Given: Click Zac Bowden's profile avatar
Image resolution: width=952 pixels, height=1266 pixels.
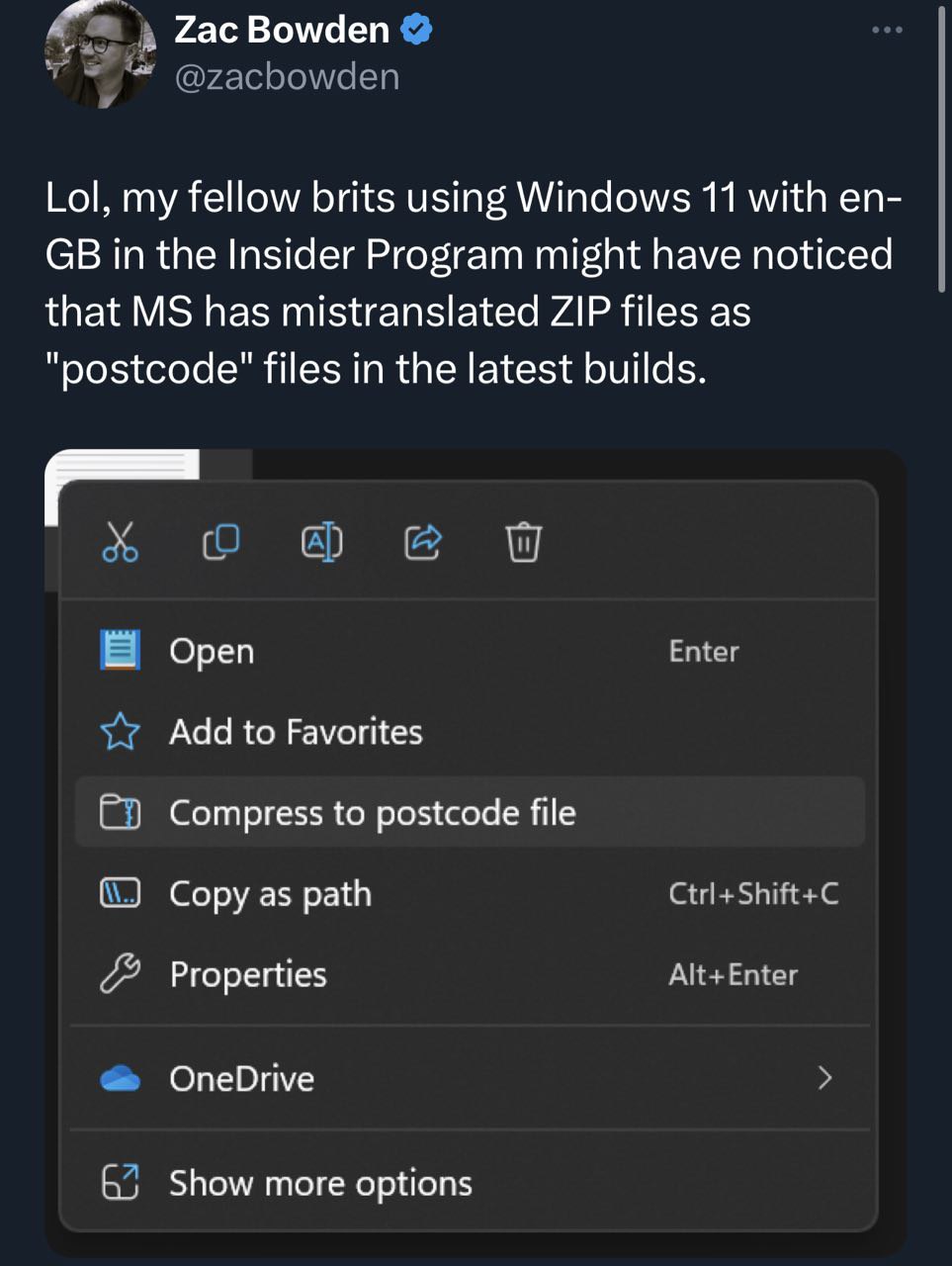Looking at the screenshot, I should coord(101,51).
